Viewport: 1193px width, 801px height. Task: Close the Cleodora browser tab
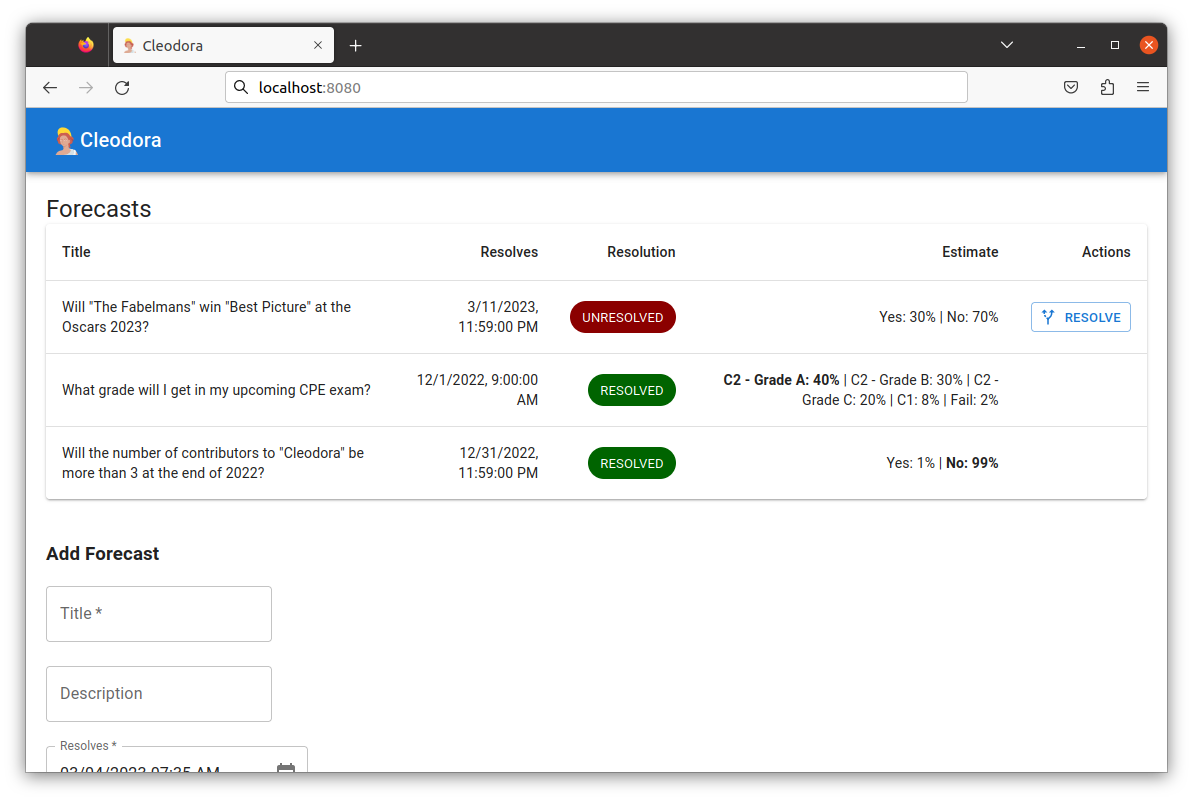pyautogui.click(x=318, y=45)
